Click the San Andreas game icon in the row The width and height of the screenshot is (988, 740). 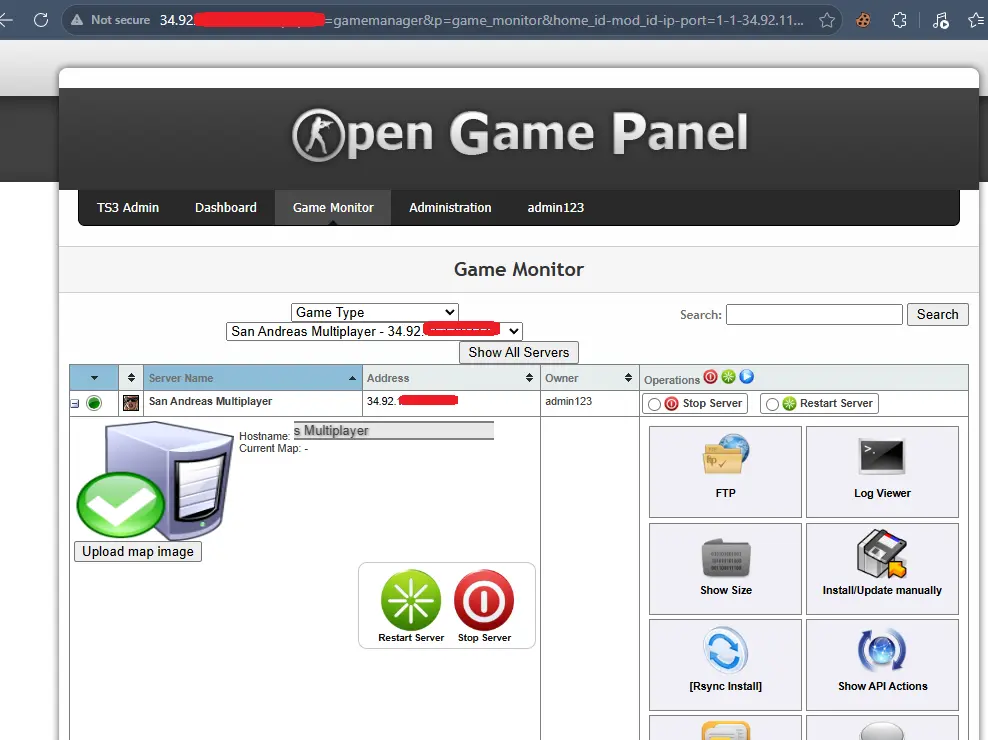131,403
